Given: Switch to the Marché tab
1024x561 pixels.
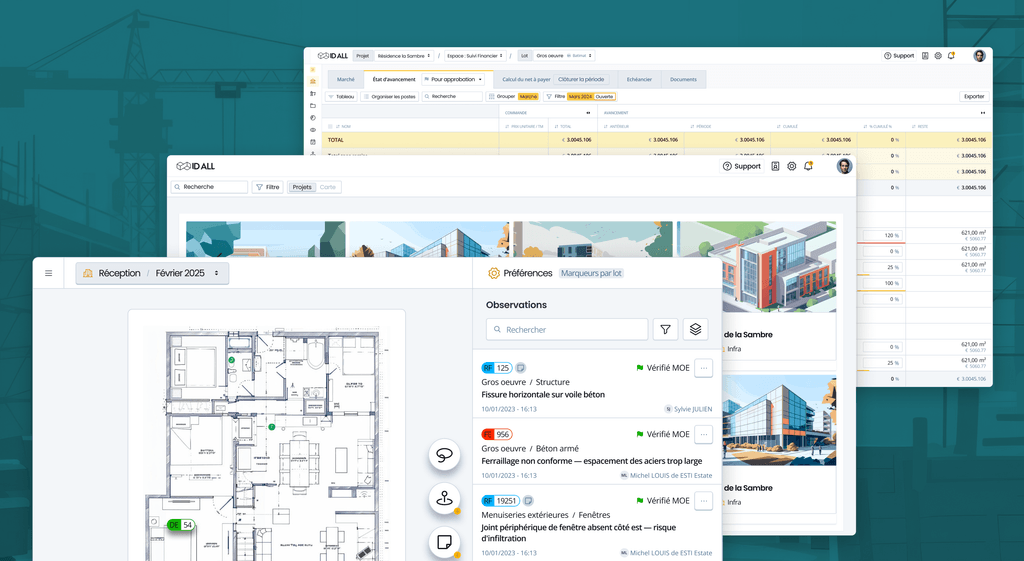Looking at the screenshot, I should (345, 80).
